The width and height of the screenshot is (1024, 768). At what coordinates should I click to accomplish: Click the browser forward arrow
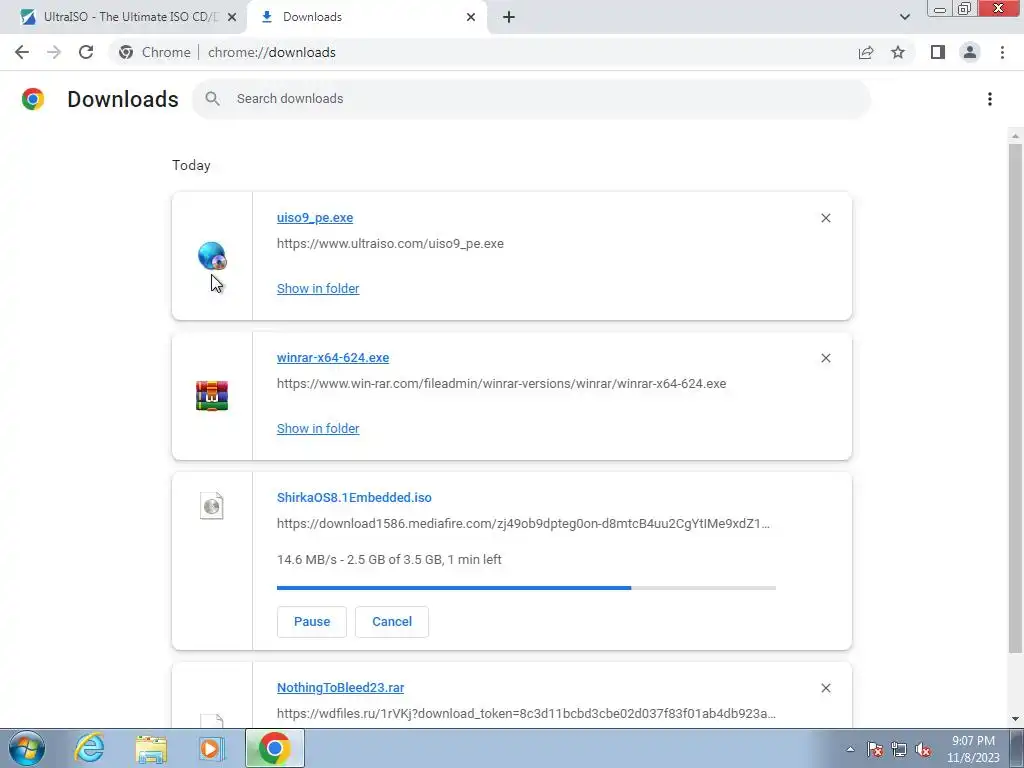point(54,52)
